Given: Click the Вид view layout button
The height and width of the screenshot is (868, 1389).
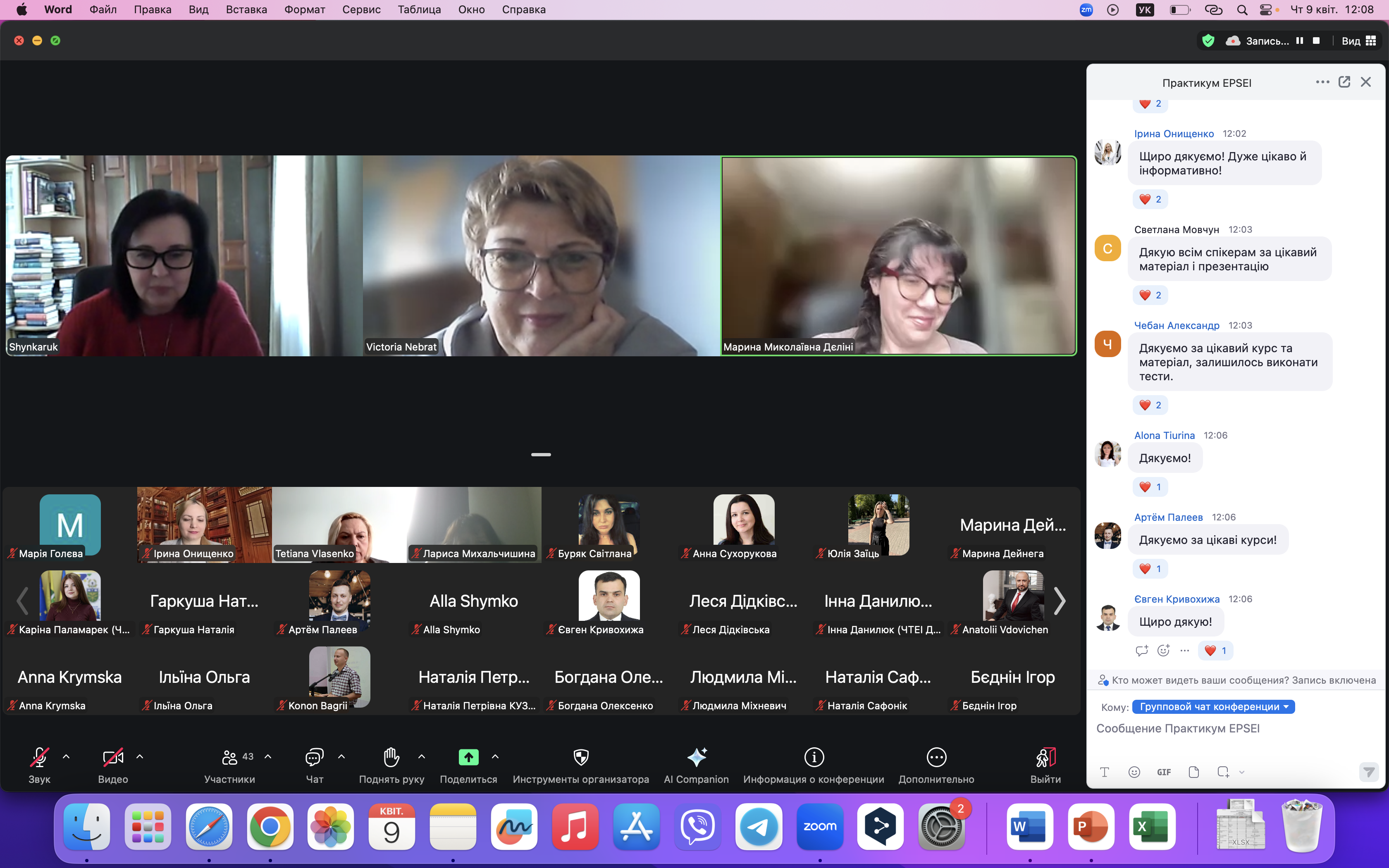Looking at the screenshot, I should tap(1358, 41).
